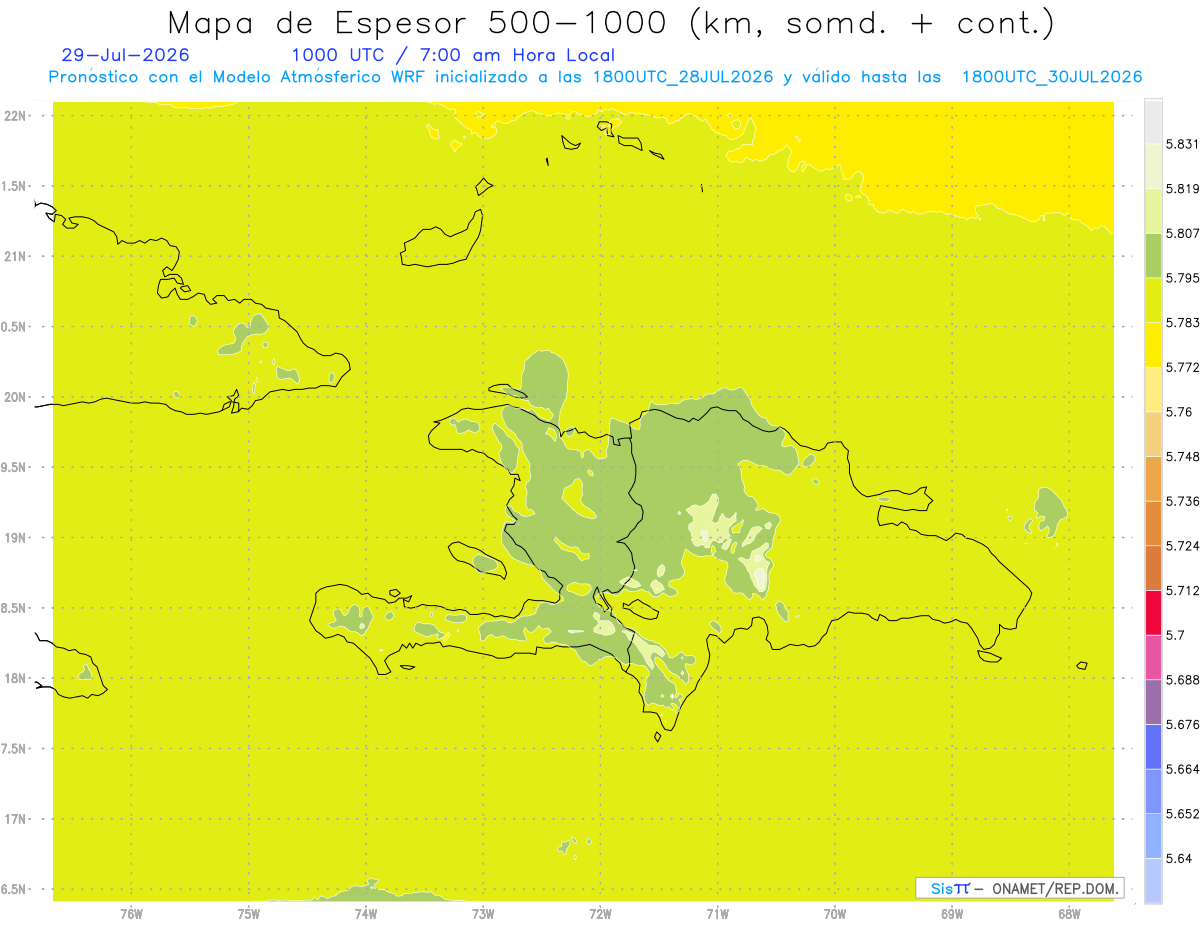Click the legend value 5.712
Screen dimensions: 1200x927
click(x=1182, y=590)
